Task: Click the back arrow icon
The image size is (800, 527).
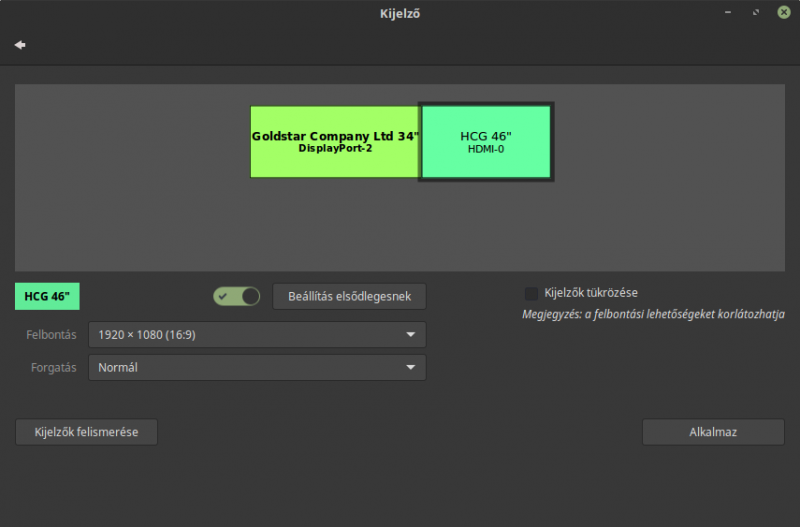Action: click(x=20, y=45)
